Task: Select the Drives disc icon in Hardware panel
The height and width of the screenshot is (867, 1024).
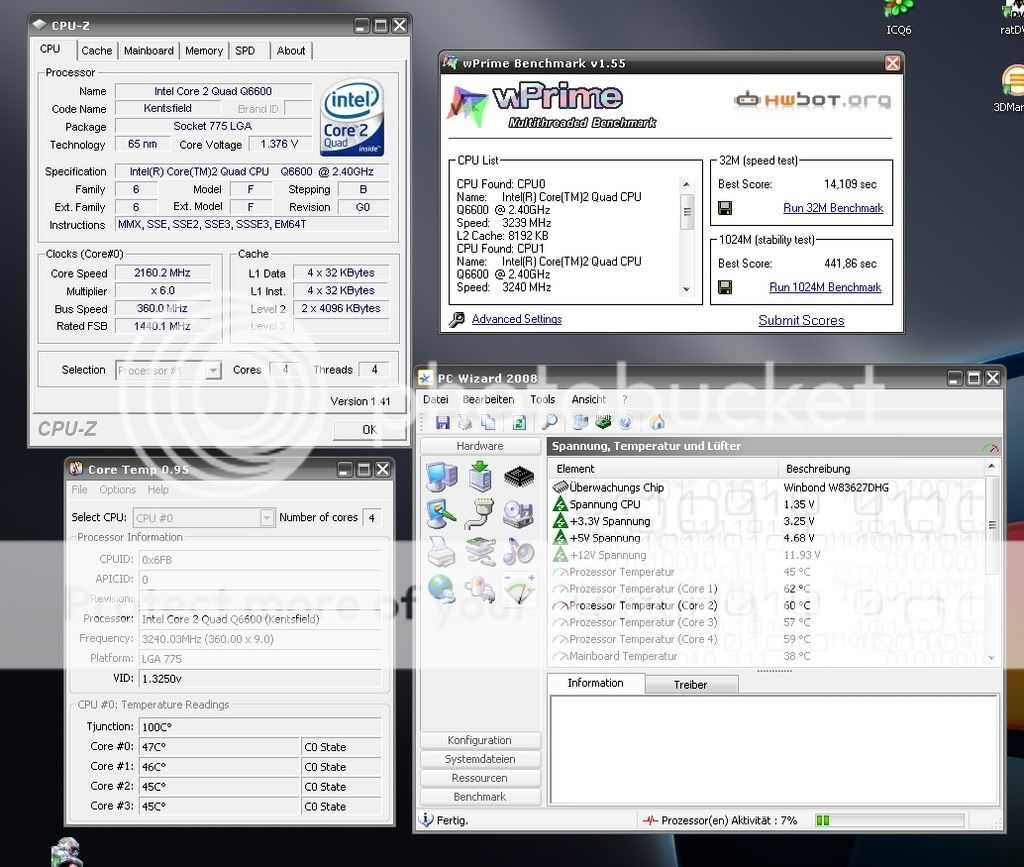Action: pyautogui.click(x=519, y=514)
